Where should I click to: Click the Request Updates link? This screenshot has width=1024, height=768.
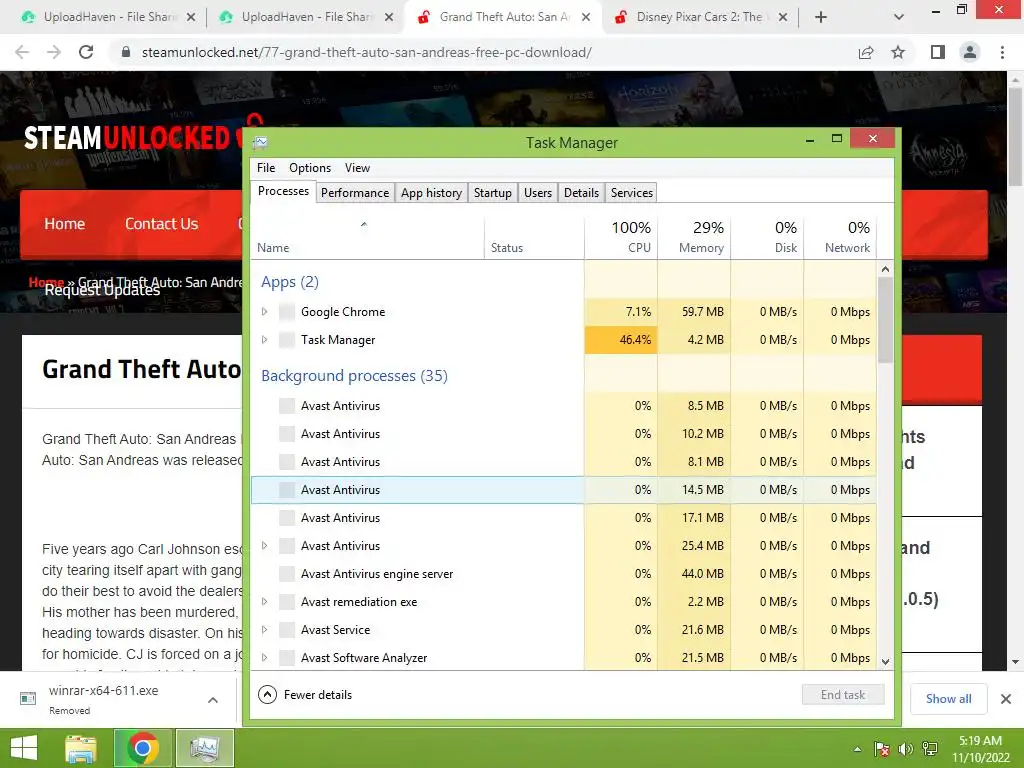point(102,291)
